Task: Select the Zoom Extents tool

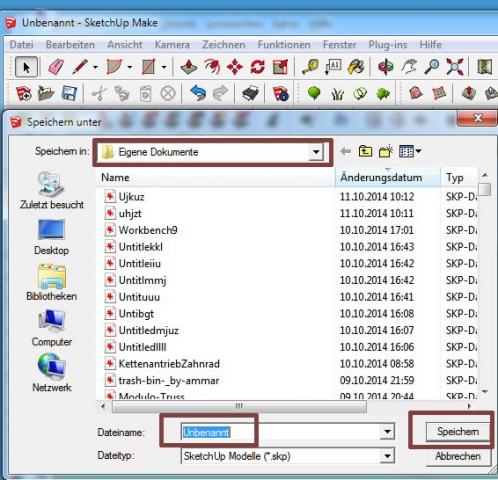Action: [x=455, y=67]
